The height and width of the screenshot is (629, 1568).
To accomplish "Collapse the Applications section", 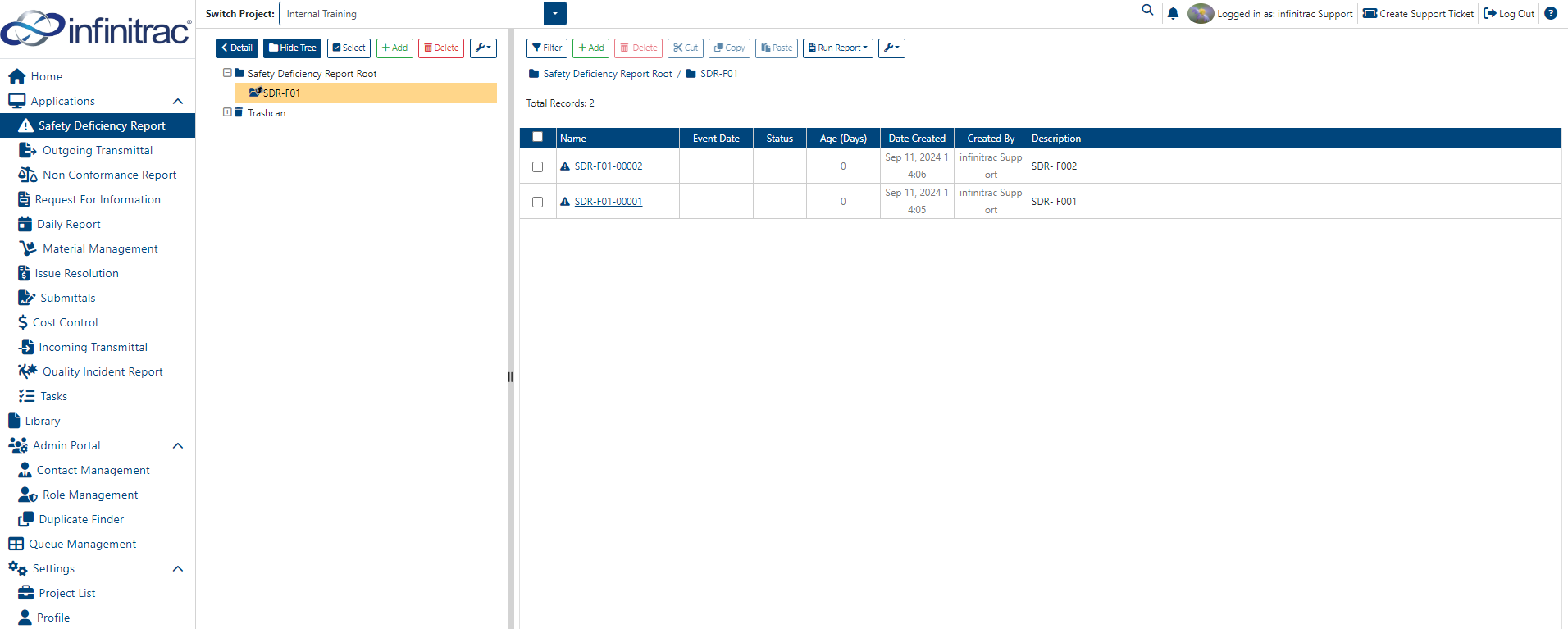I will tap(178, 101).
